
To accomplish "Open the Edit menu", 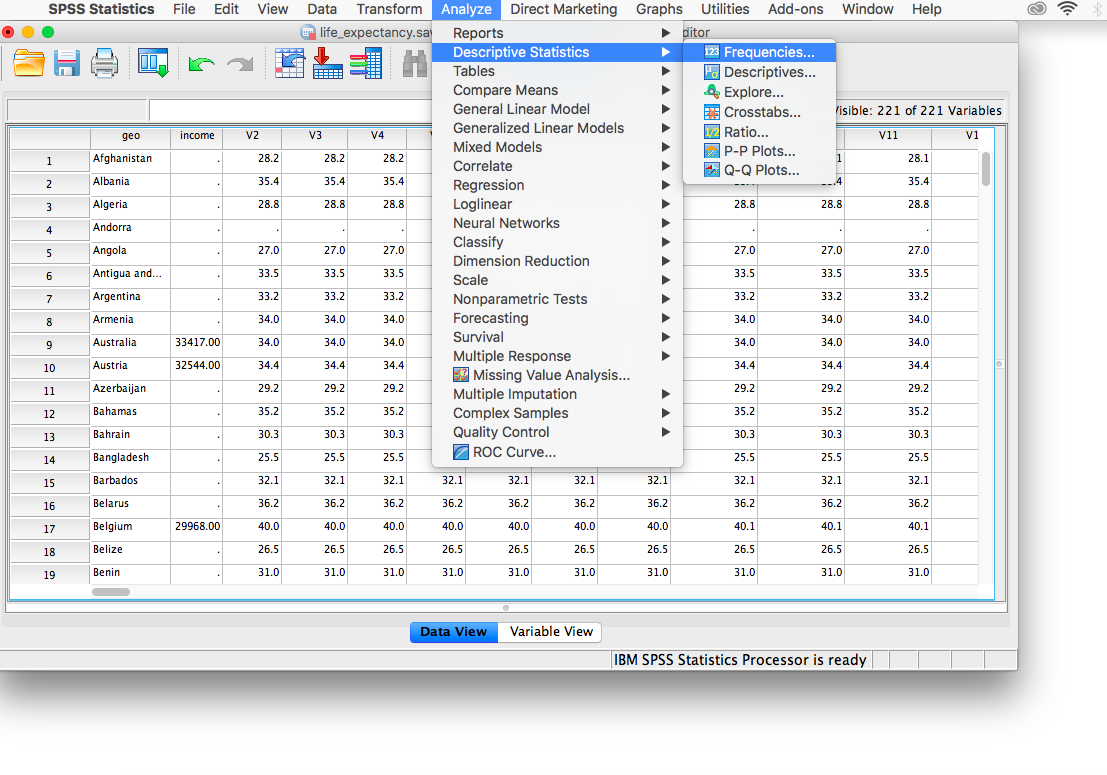I will coord(227,9).
